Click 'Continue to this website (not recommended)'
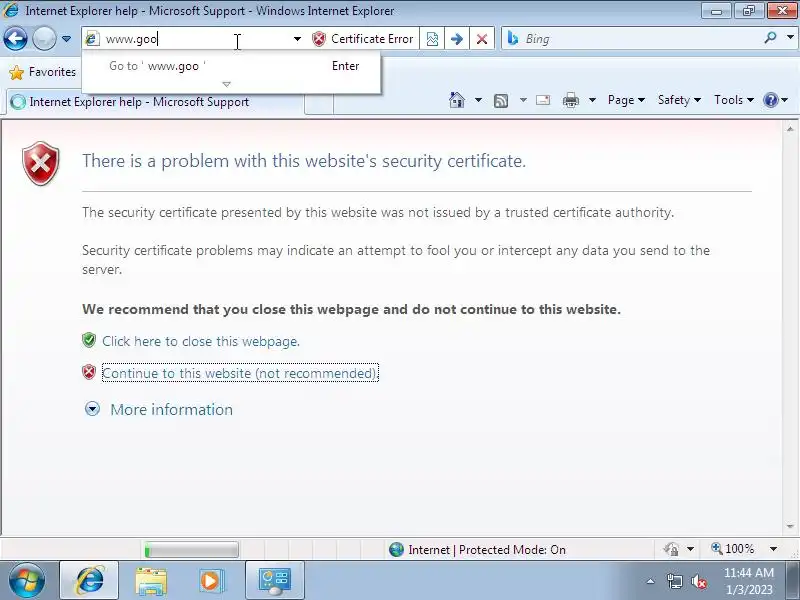 tap(240, 373)
